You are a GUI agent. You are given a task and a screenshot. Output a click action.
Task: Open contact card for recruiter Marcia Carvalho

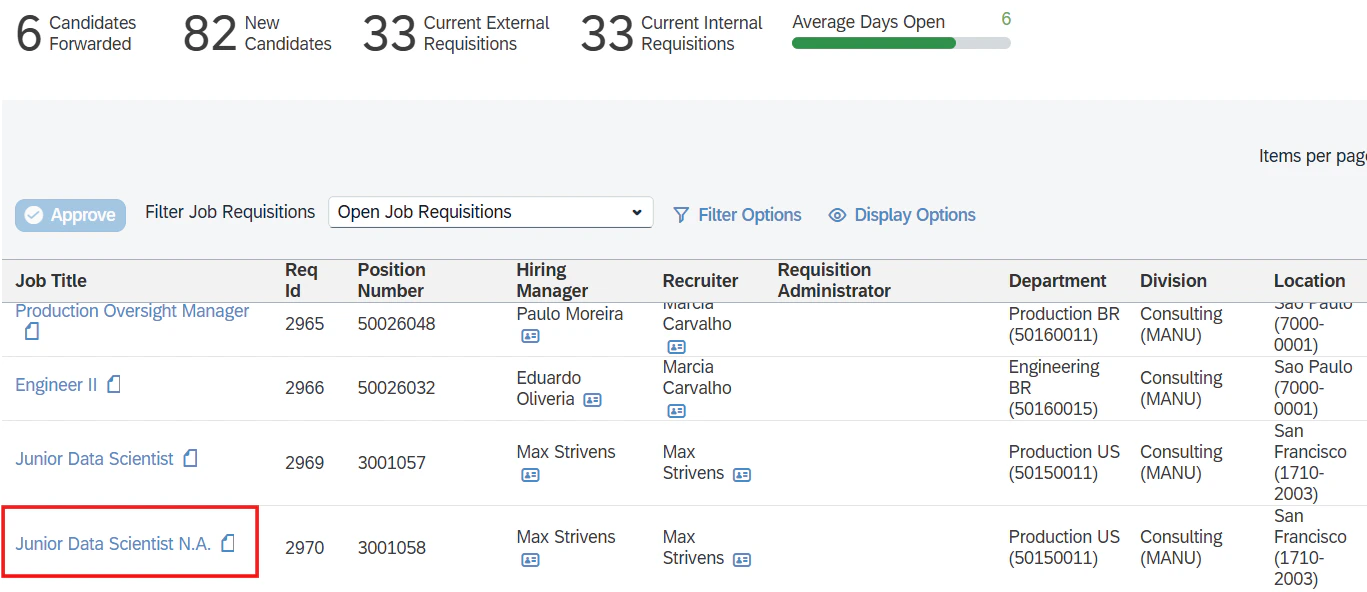pyautogui.click(x=677, y=345)
